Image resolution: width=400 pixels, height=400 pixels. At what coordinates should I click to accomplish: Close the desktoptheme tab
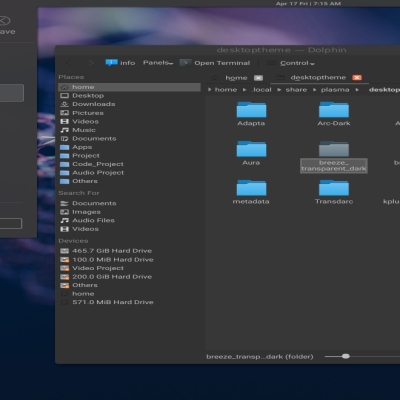tap(357, 77)
